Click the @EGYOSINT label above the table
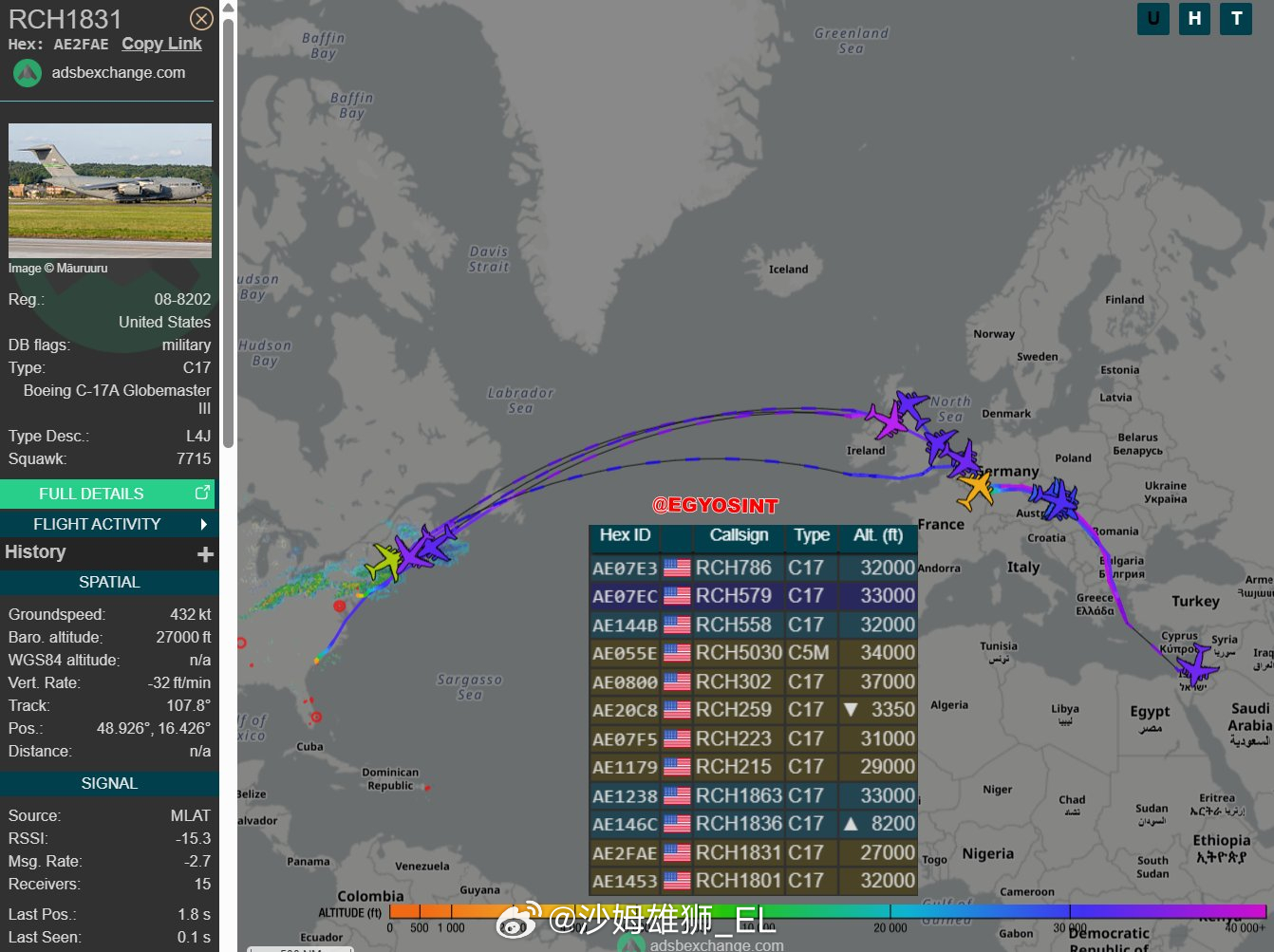The width and height of the screenshot is (1274, 952). click(x=715, y=506)
